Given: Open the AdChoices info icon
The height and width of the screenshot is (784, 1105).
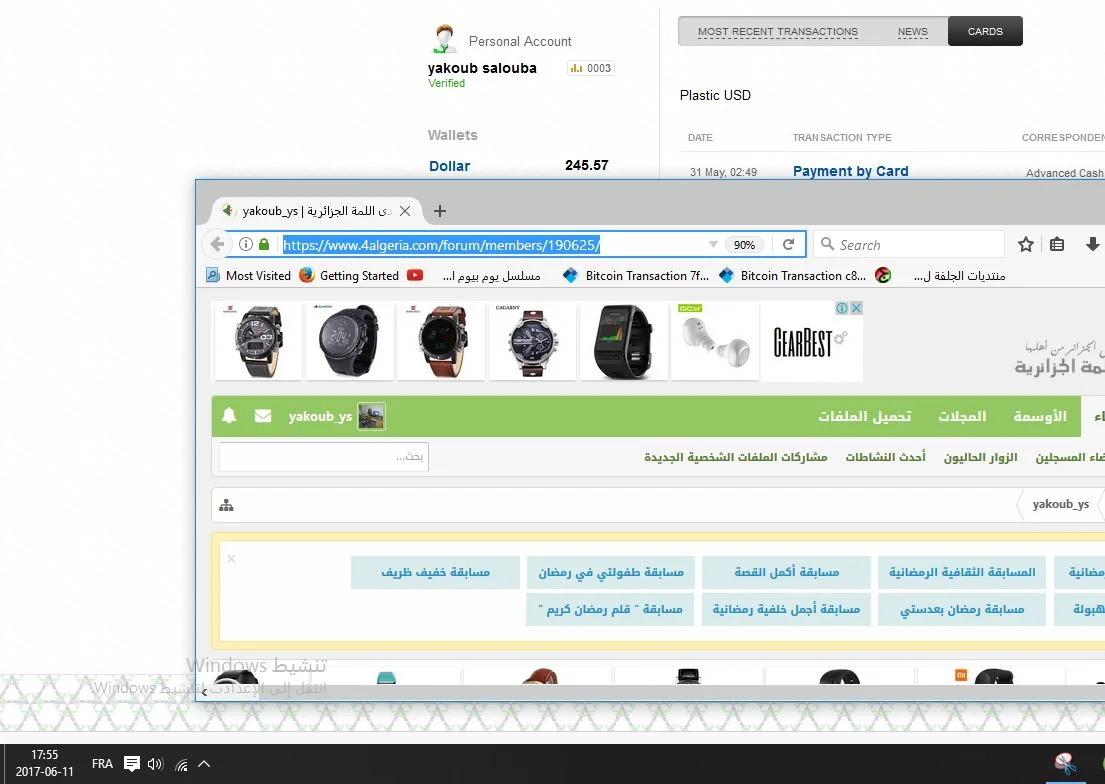Looking at the screenshot, I should coord(842,308).
